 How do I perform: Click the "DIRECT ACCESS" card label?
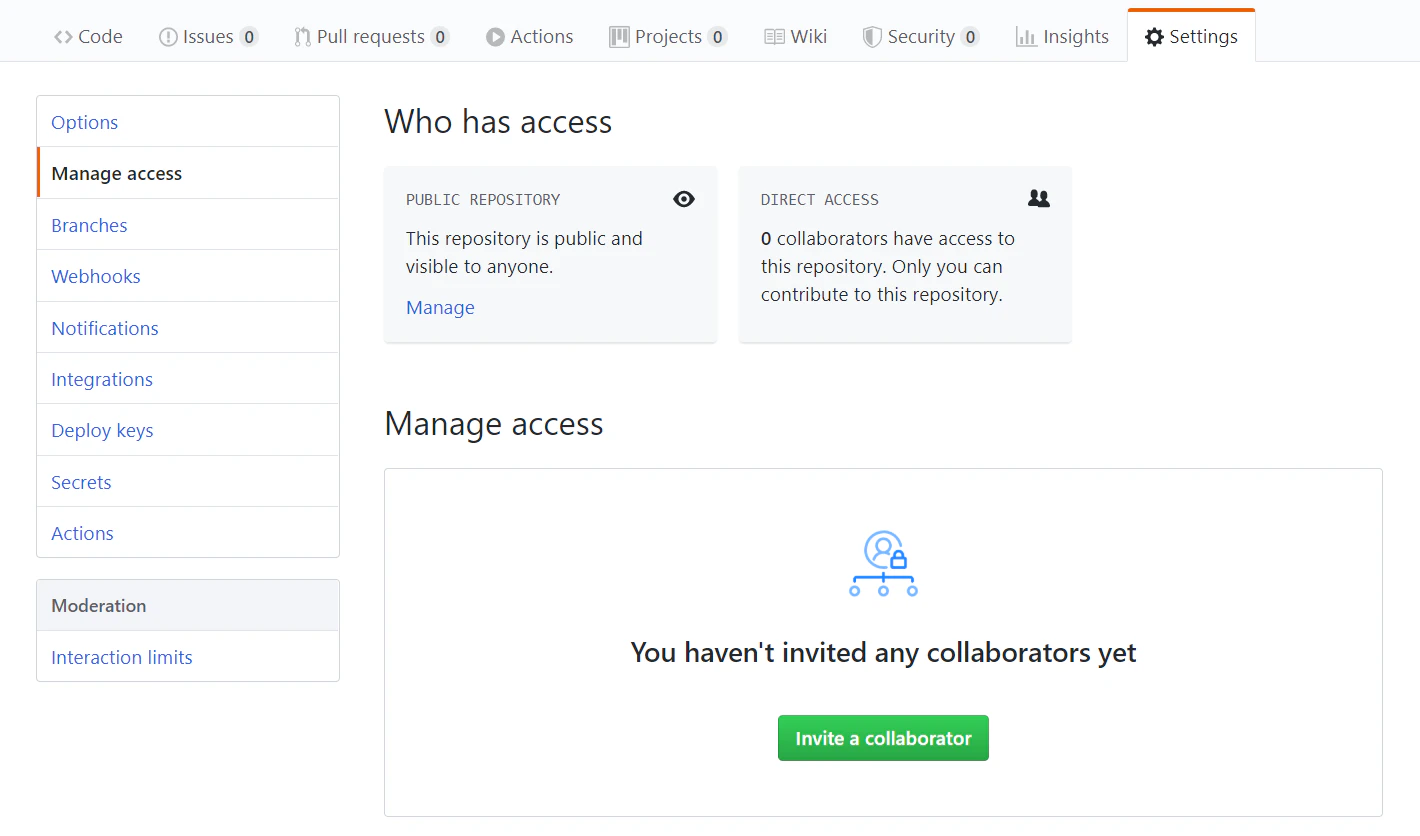point(820,200)
